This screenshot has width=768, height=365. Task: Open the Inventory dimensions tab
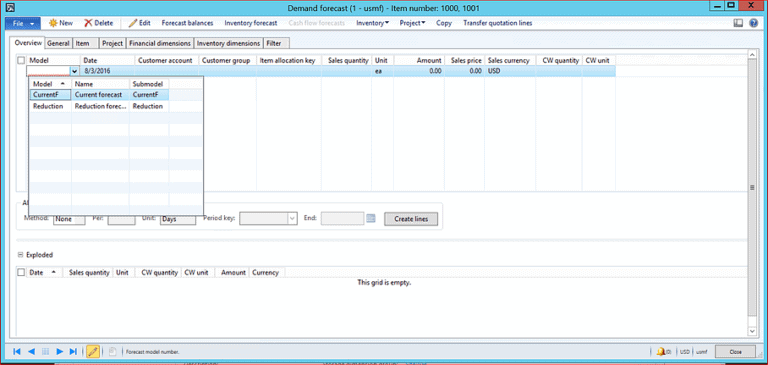pos(228,44)
